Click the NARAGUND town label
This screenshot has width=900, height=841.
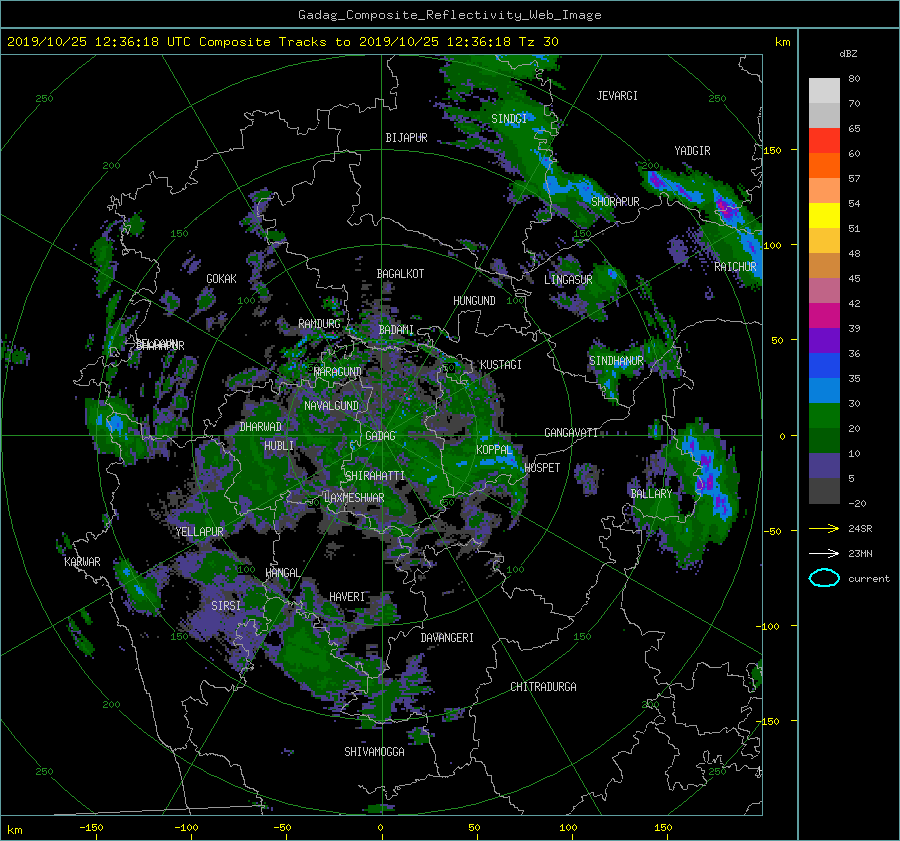point(338,372)
